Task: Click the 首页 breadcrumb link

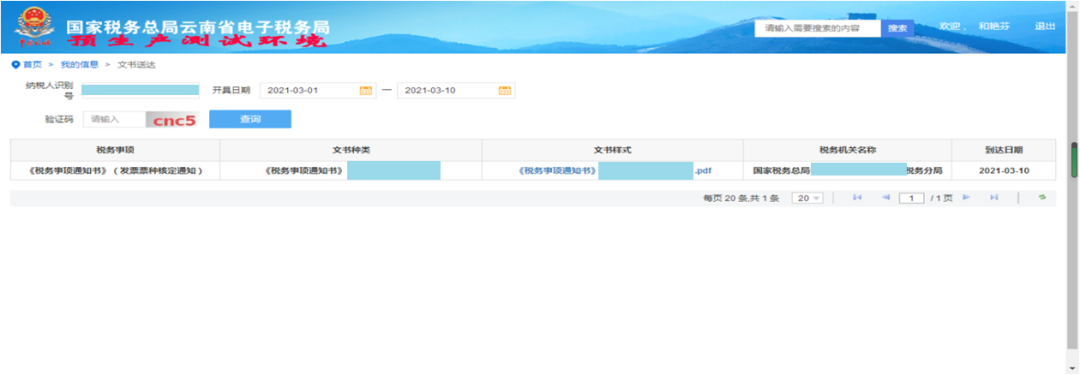Action: (32, 65)
